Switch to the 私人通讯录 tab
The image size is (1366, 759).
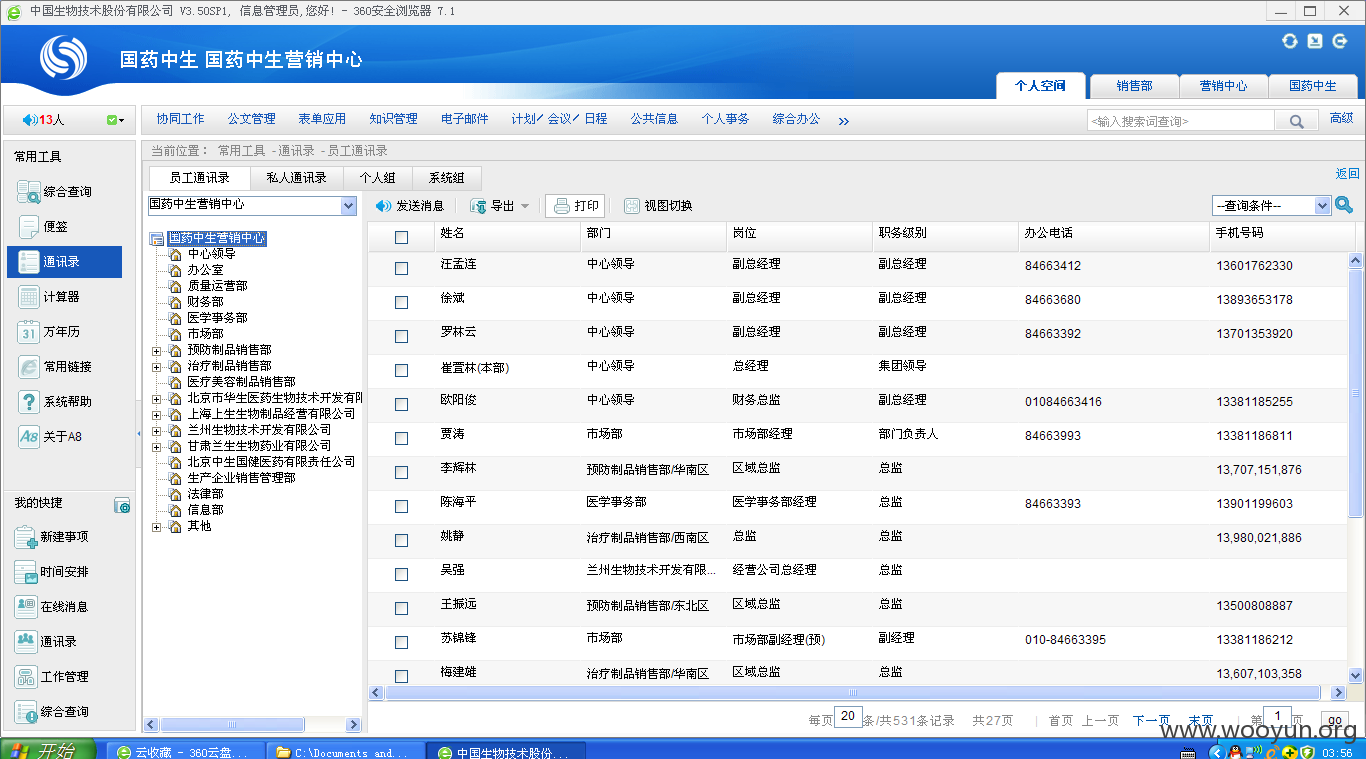point(296,178)
